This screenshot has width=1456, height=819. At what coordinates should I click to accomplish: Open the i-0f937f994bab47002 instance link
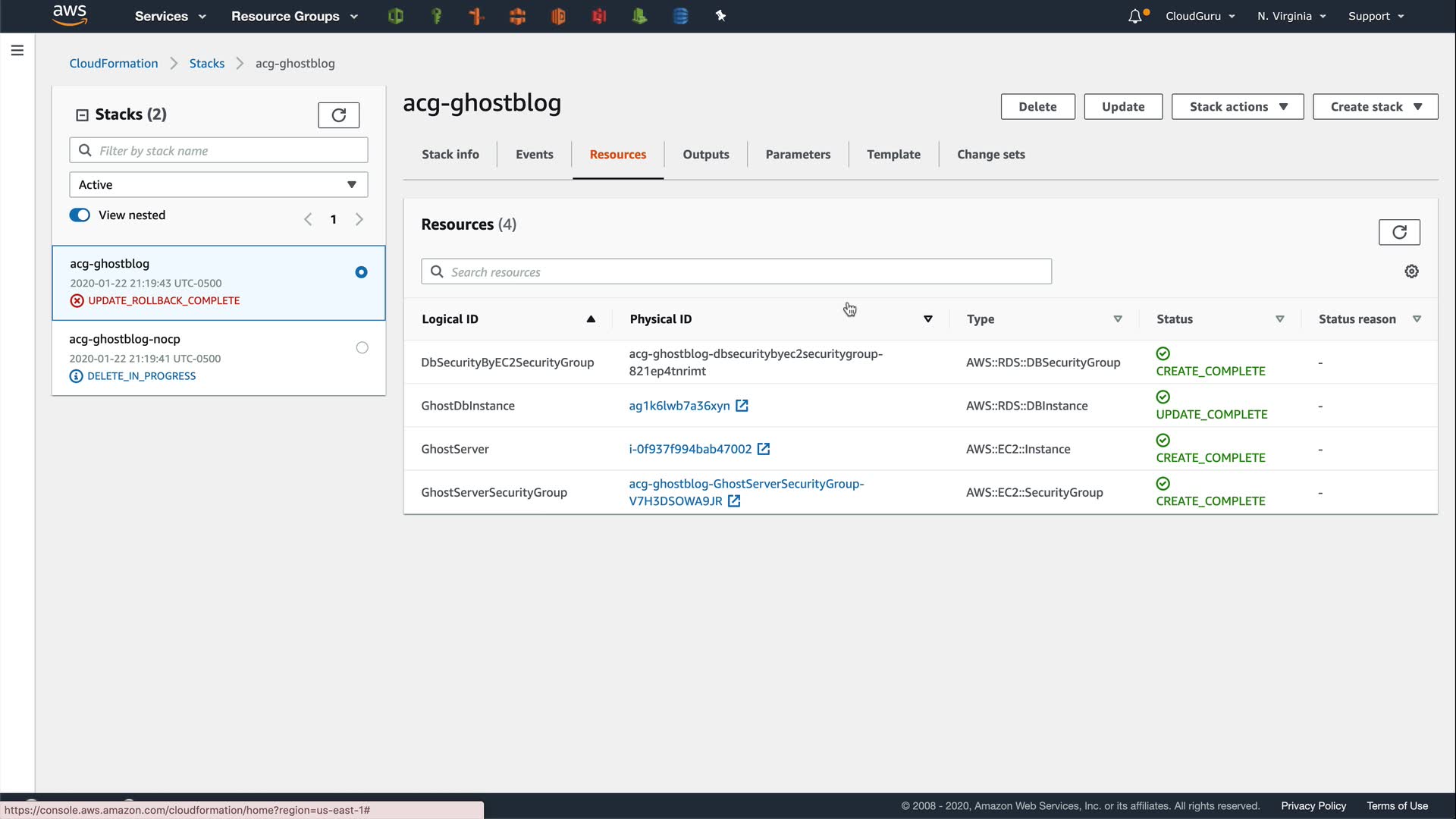tap(690, 449)
